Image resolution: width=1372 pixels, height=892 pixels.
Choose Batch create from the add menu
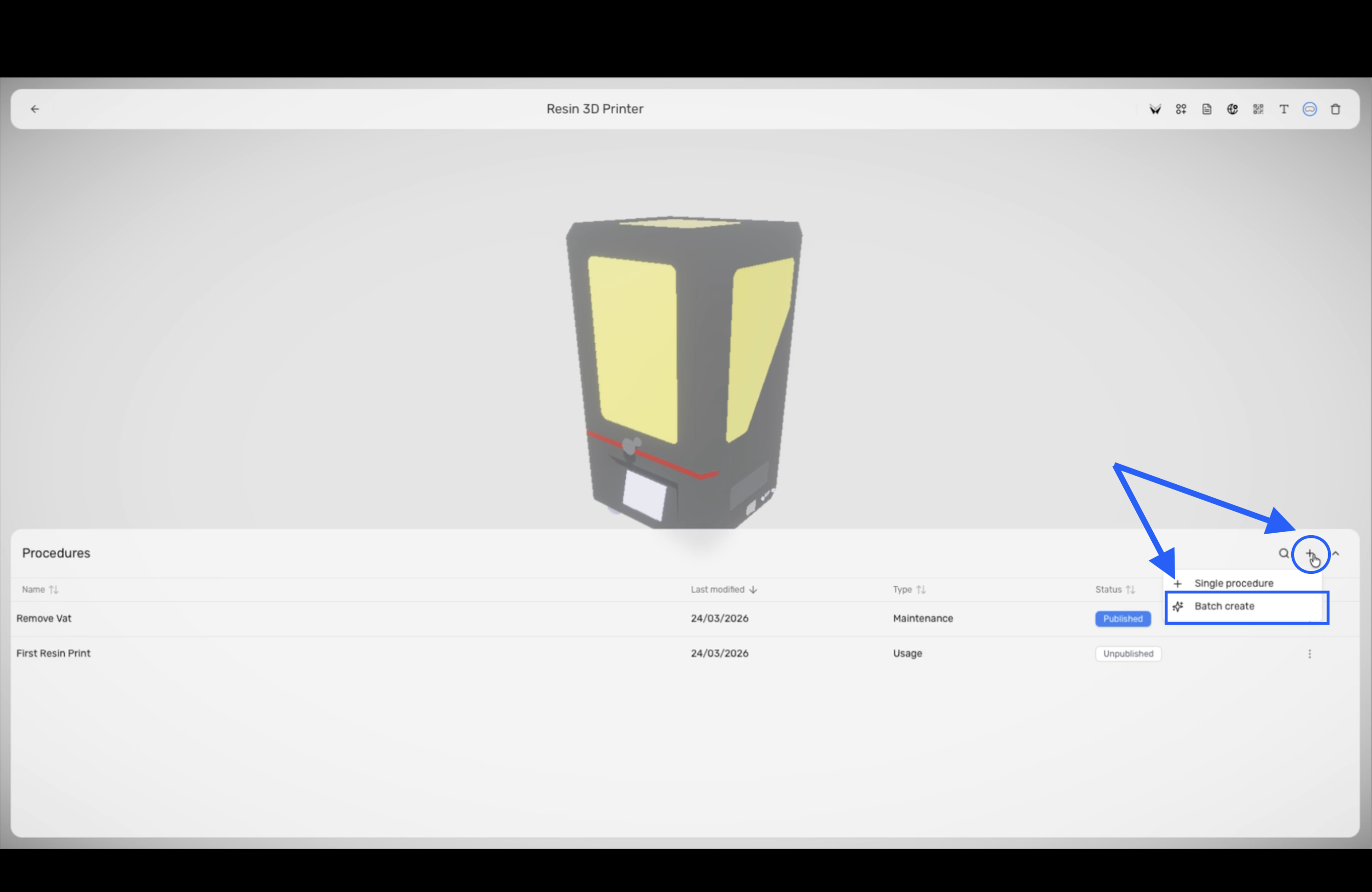[1243, 606]
